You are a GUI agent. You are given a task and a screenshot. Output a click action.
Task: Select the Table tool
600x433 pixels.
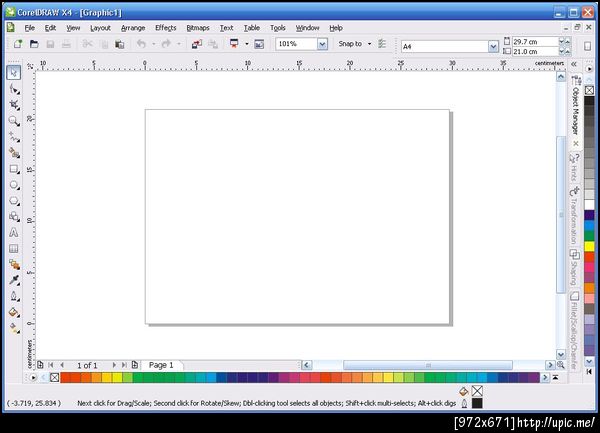14,248
